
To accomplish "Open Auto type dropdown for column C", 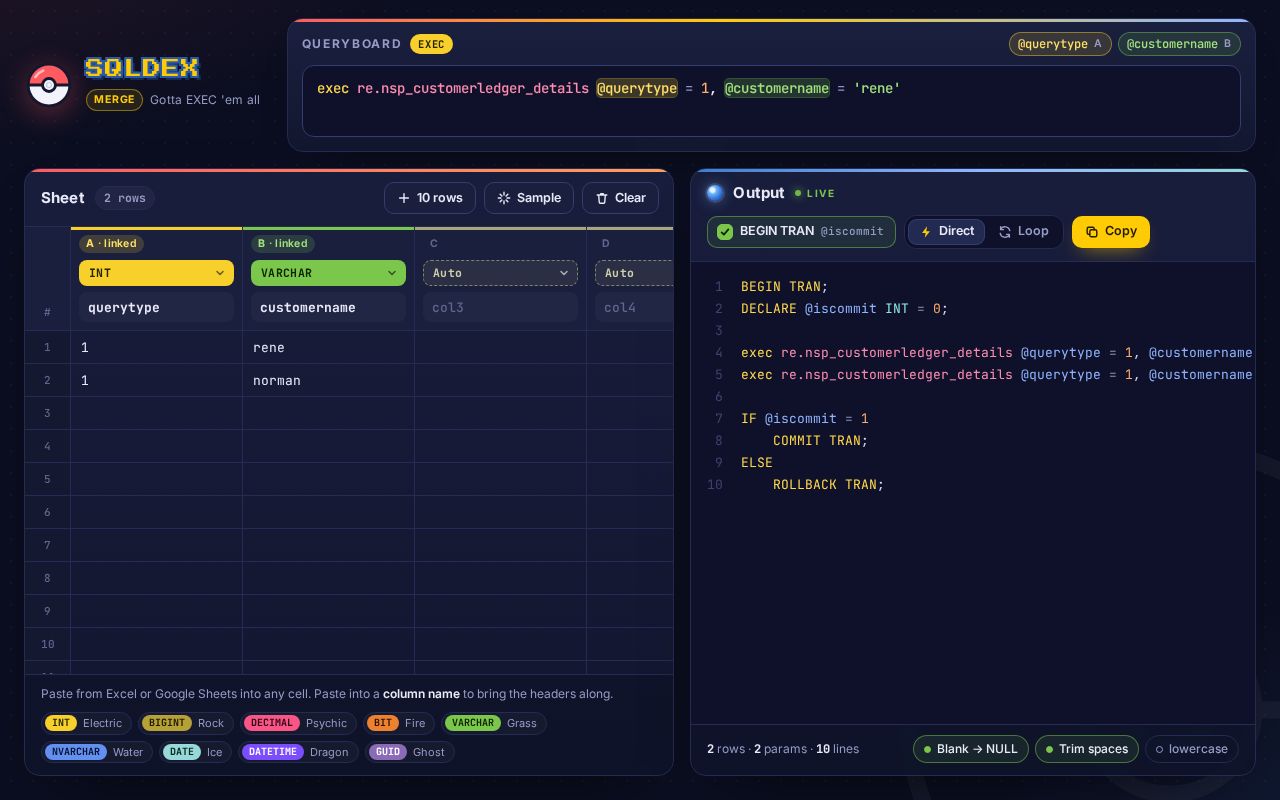I will click(x=500, y=273).
